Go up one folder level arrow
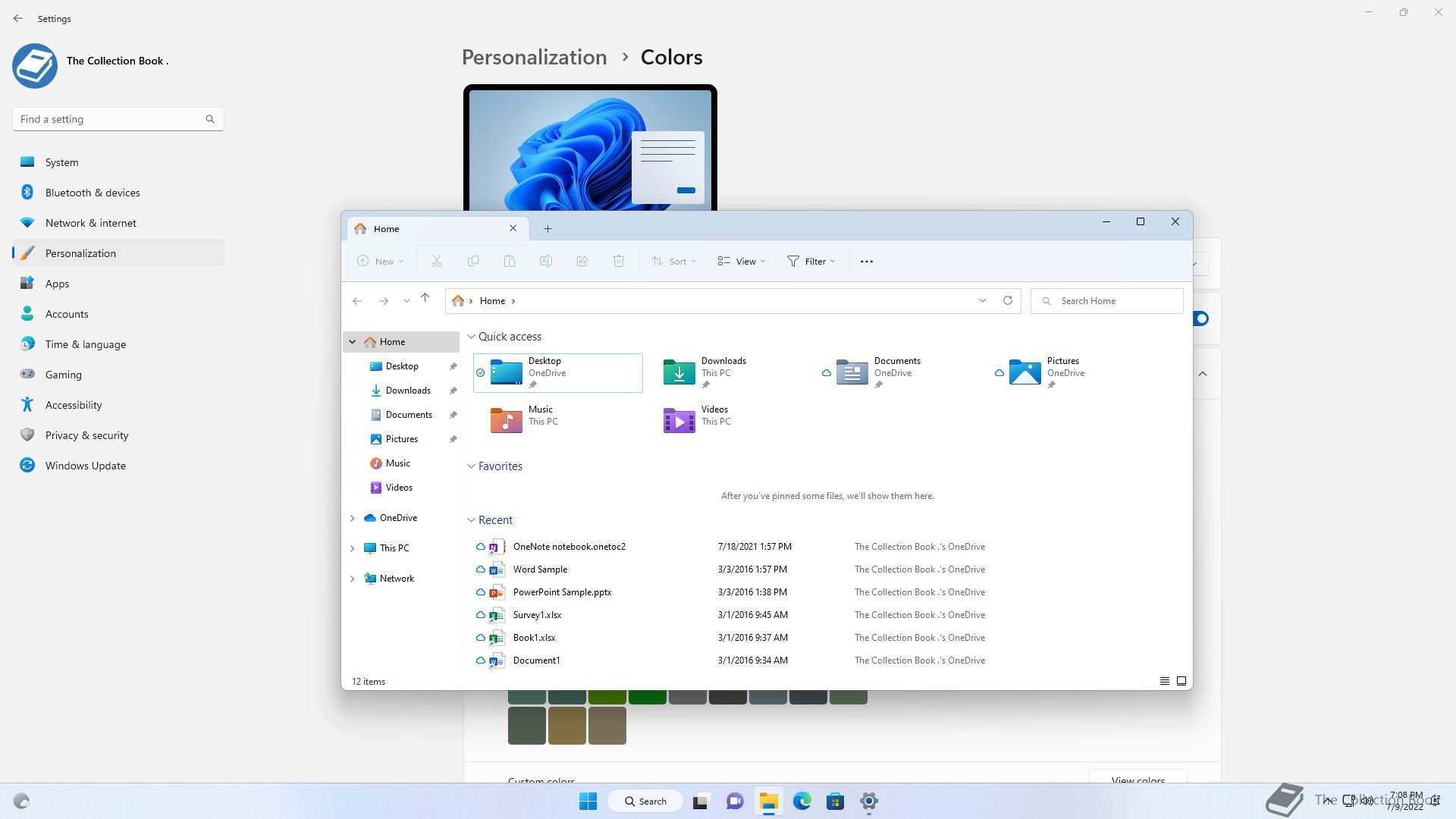1456x819 pixels. [425, 298]
